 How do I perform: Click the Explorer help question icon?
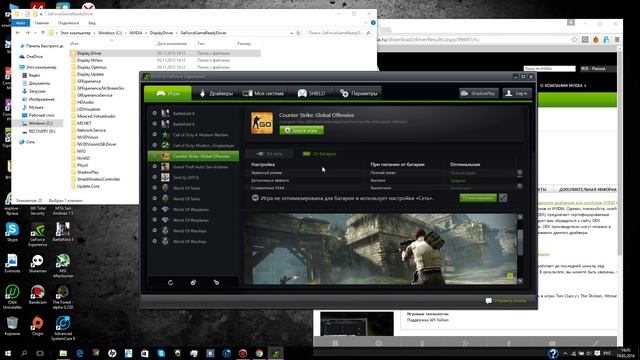click(x=373, y=23)
